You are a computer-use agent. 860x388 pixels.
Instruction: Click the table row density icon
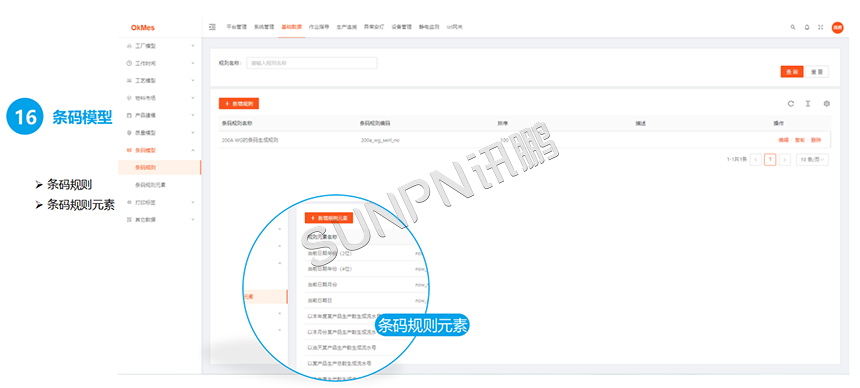(x=808, y=103)
